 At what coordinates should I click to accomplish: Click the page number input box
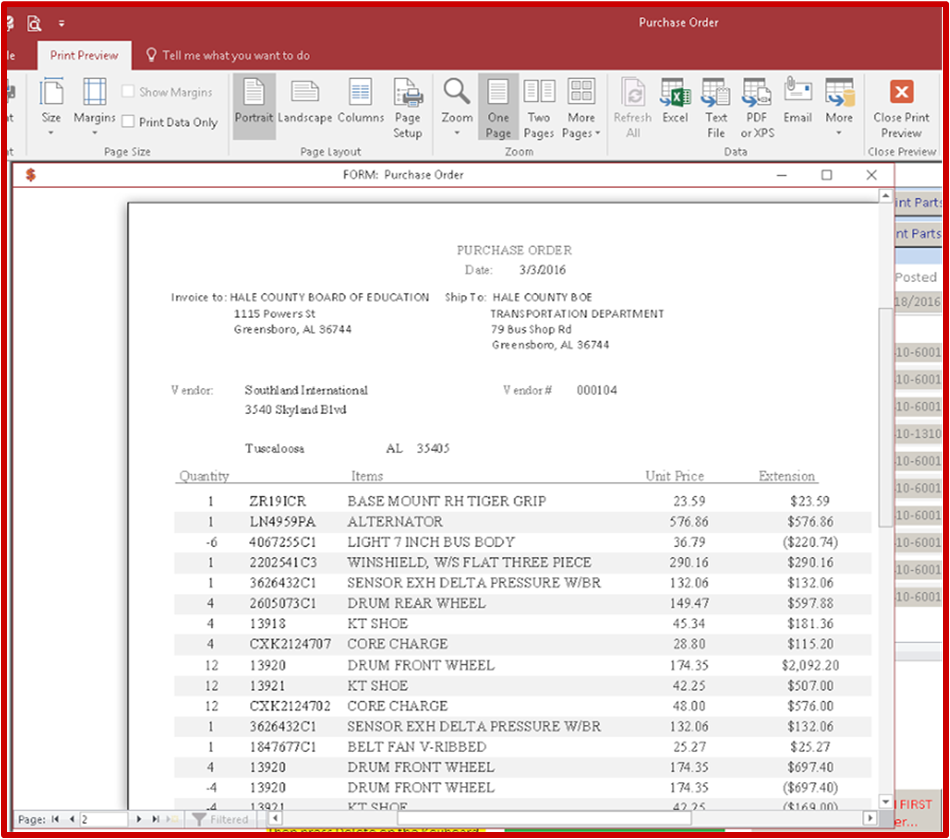104,819
